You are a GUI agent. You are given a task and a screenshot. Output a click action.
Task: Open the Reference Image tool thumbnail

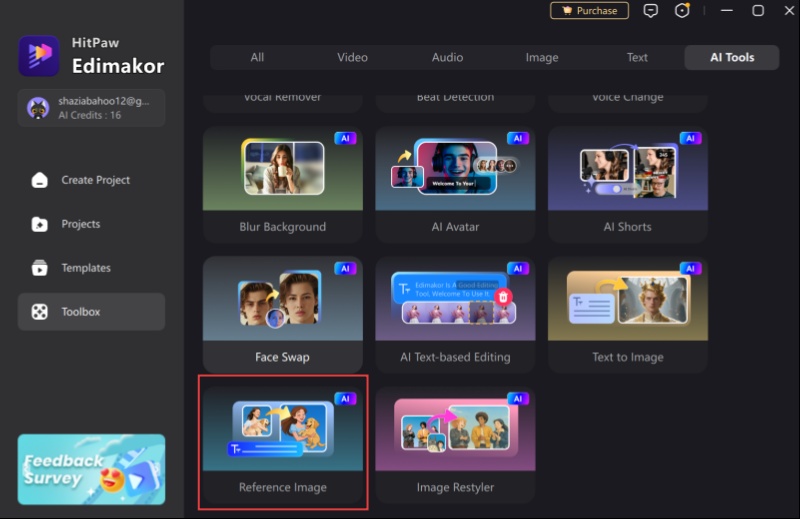[x=283, y=429]
